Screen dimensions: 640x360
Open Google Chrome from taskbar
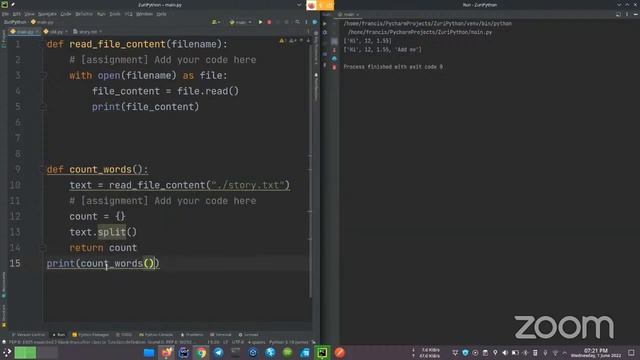(x=201, y=353)
